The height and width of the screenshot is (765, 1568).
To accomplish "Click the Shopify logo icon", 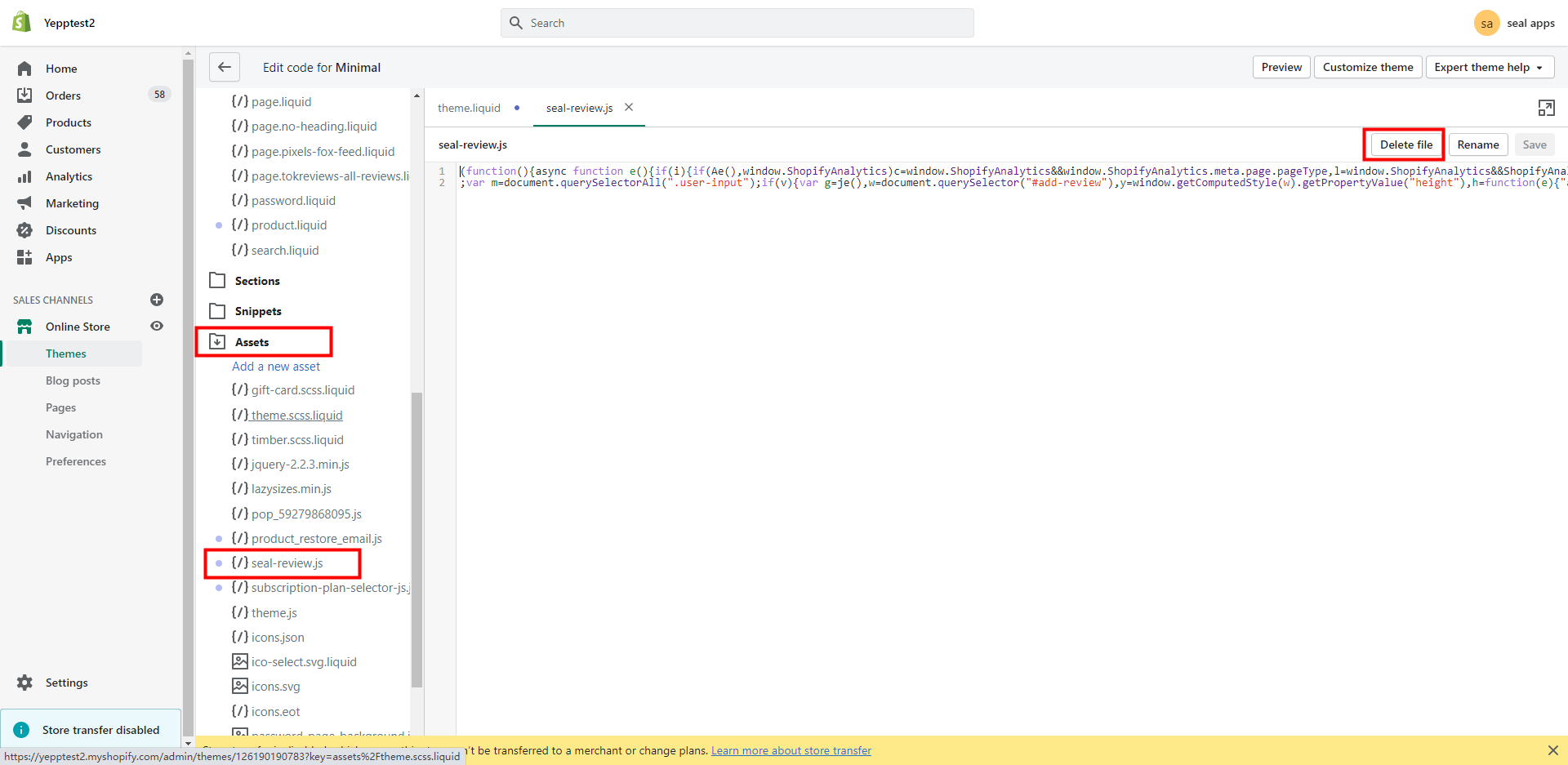I will pyautogui.click(x=22, y=22).
